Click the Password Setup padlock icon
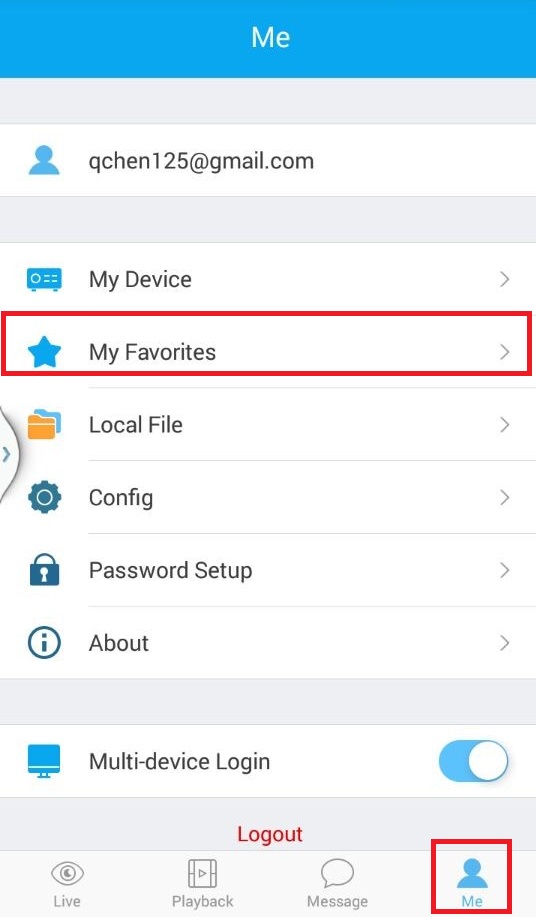Viewport: 536px width, 917px height. tap(44, 570)
